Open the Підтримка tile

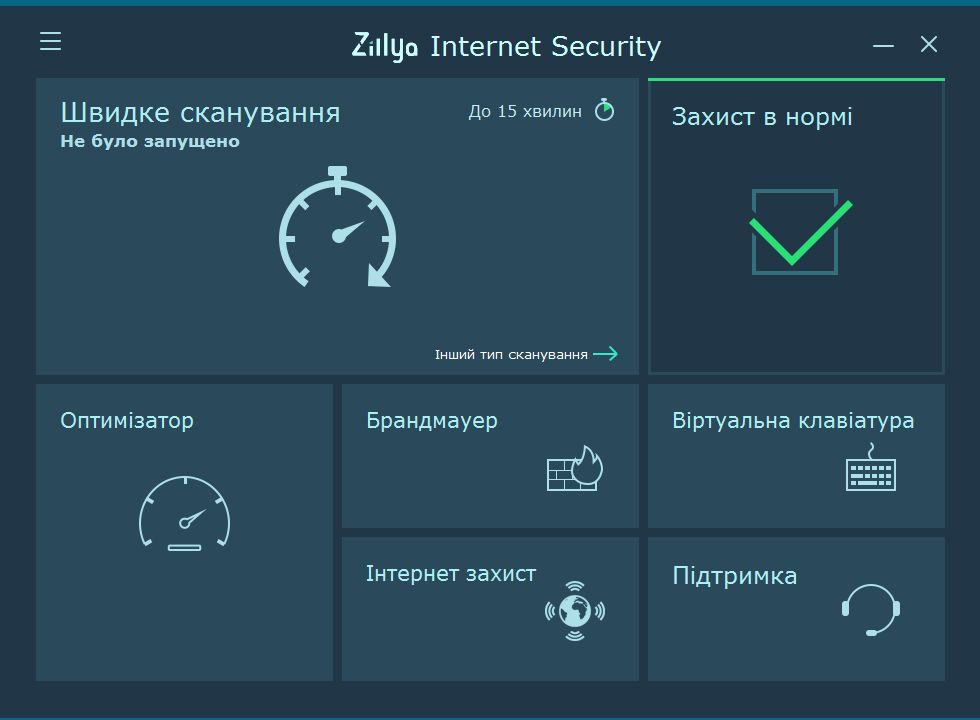tap(796, 609)
